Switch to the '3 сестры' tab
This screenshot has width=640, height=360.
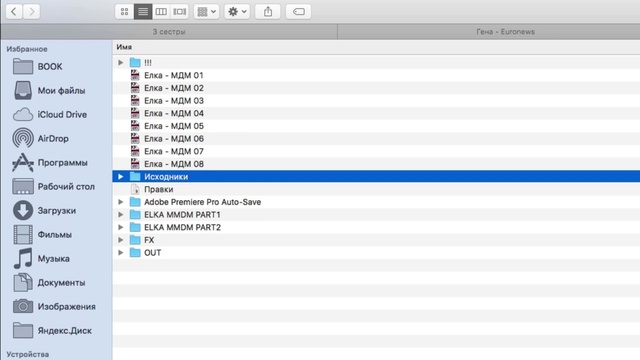pos(169,31)
